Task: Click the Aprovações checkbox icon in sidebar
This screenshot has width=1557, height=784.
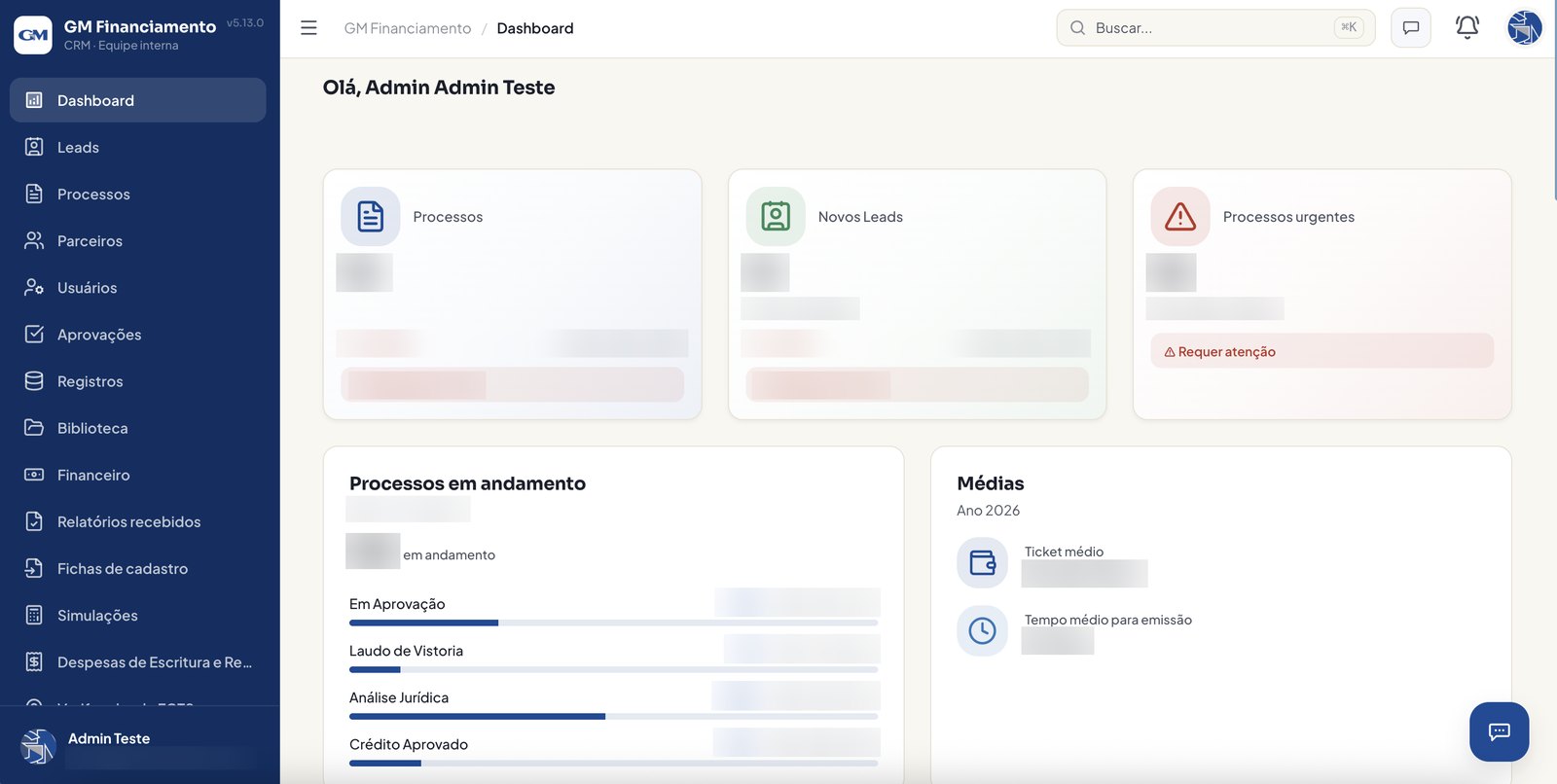Action: (34, 334)
